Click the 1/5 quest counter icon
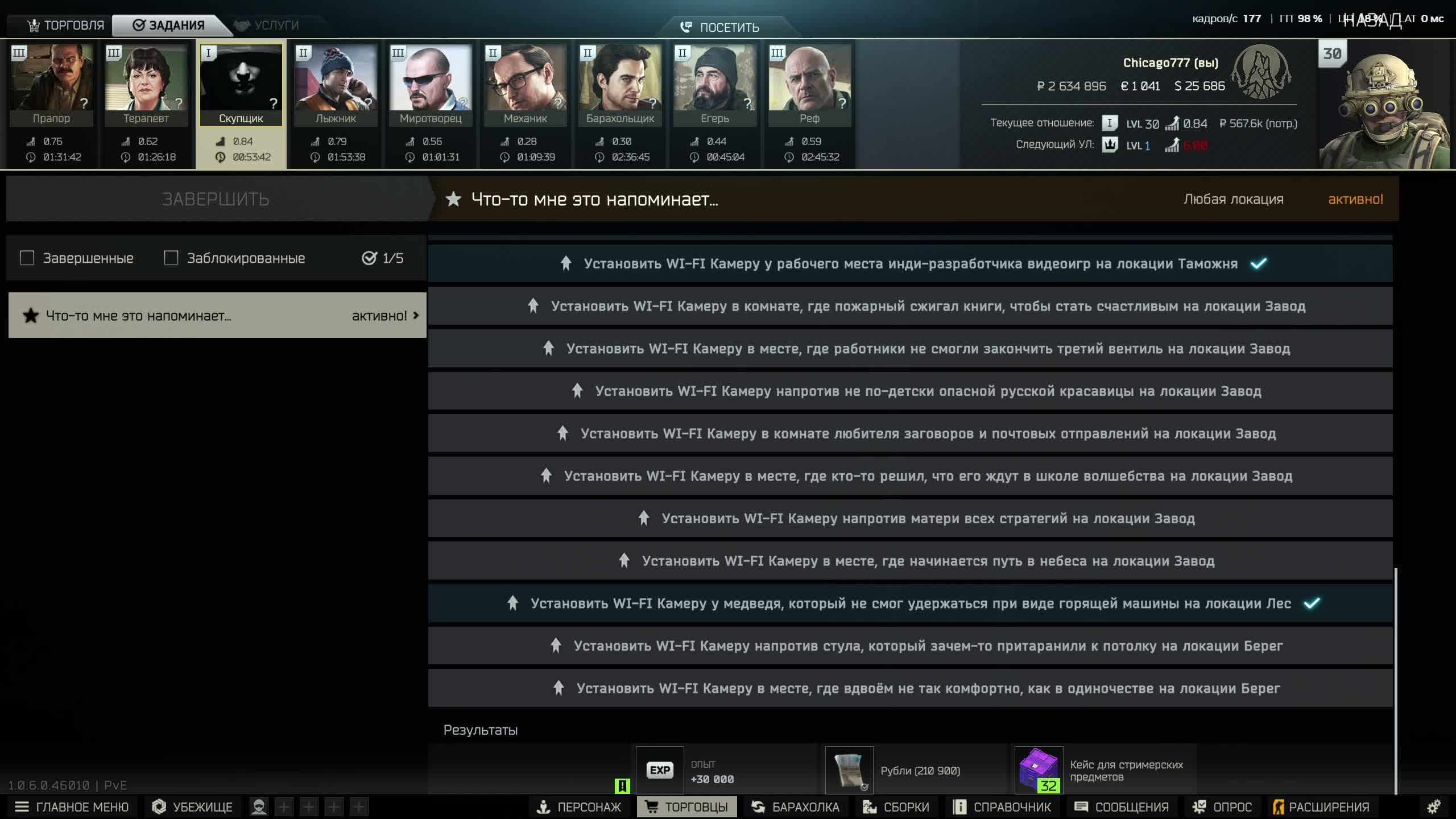Screen dimensions: 1456x819 click(369, 258)
